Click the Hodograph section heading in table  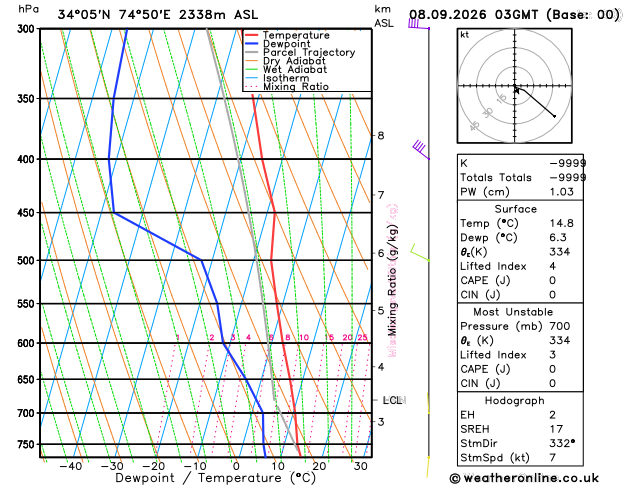pyautogui.click(x=515, y=401)
